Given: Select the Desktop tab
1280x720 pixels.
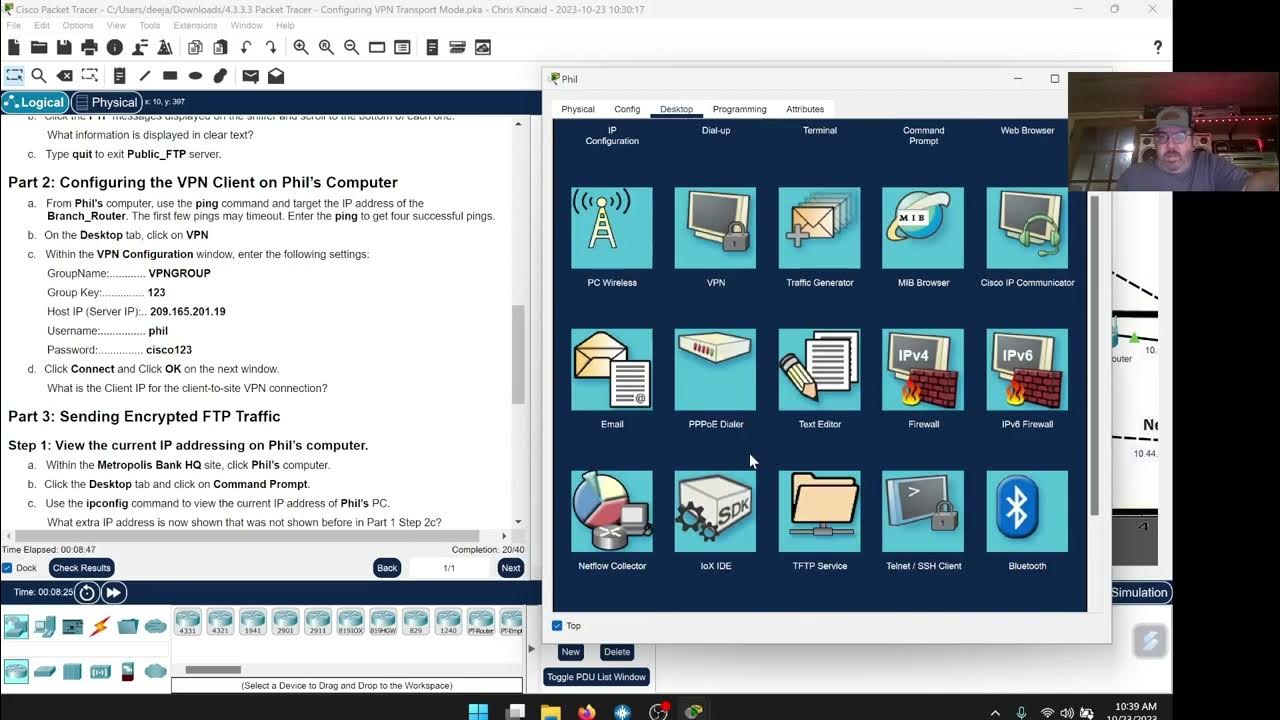Looking at the screenshot, I should tap(676, 109).
